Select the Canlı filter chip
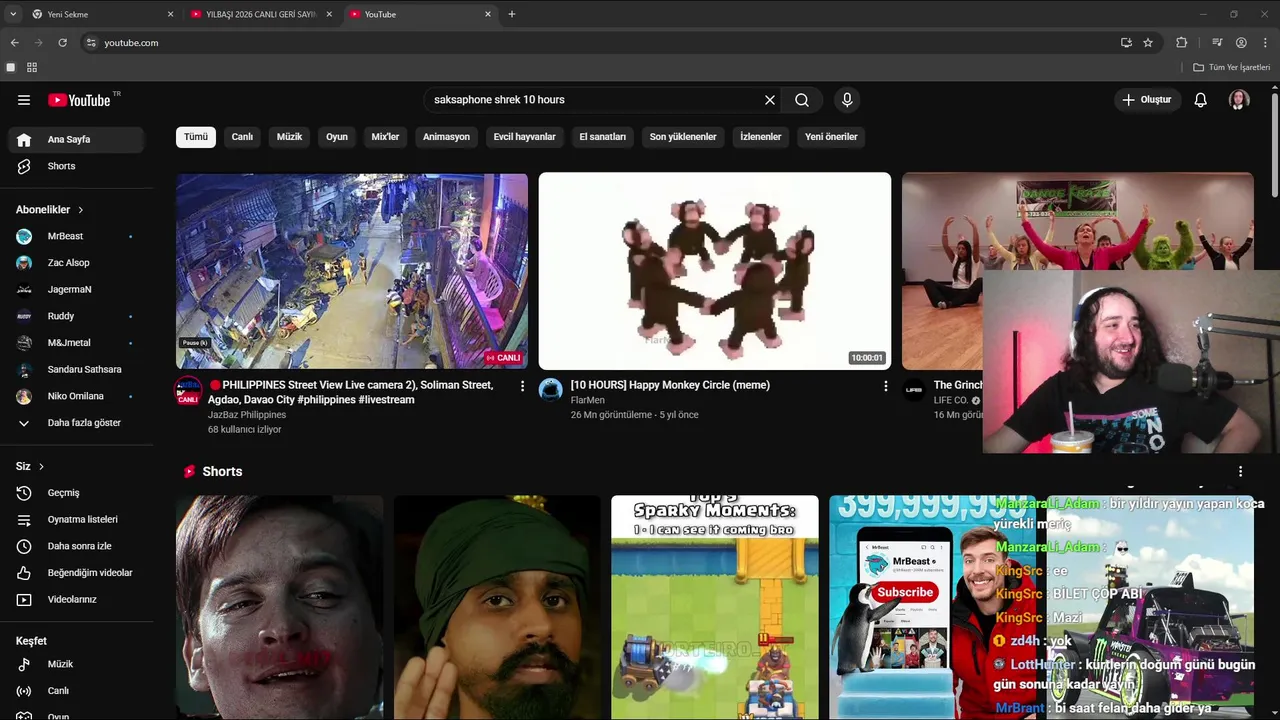The image size is (1280, 720). pyautogui.click(x=243, y=137)
